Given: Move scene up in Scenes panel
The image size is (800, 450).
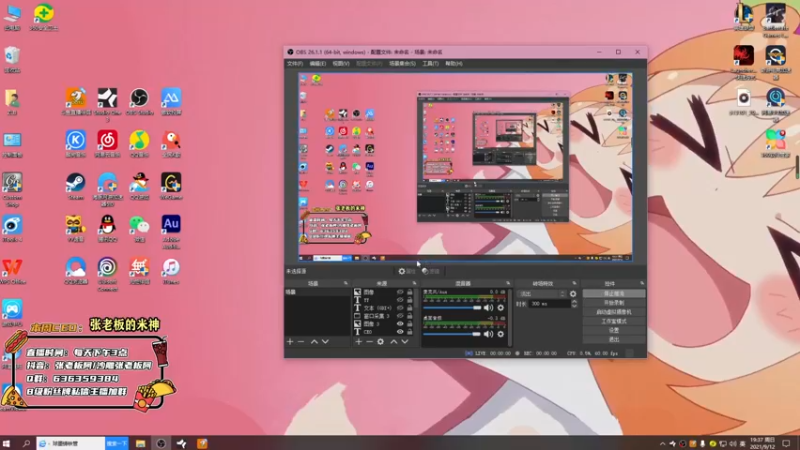Looking at the screenshot, I should point(314,341).
